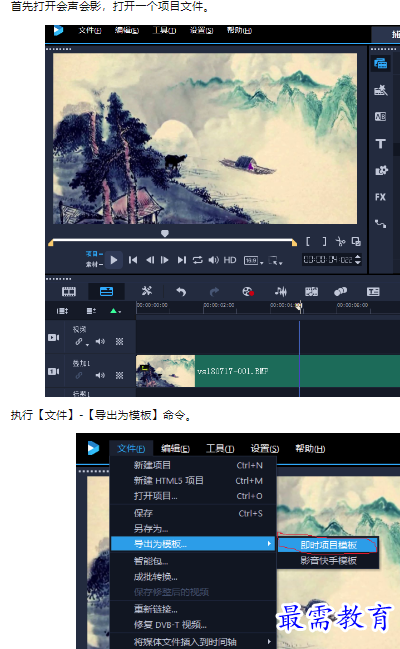Click the timeline playhead marker on ruler
Viewport: 400px width, 649px height.
click(x=299, y=306)
